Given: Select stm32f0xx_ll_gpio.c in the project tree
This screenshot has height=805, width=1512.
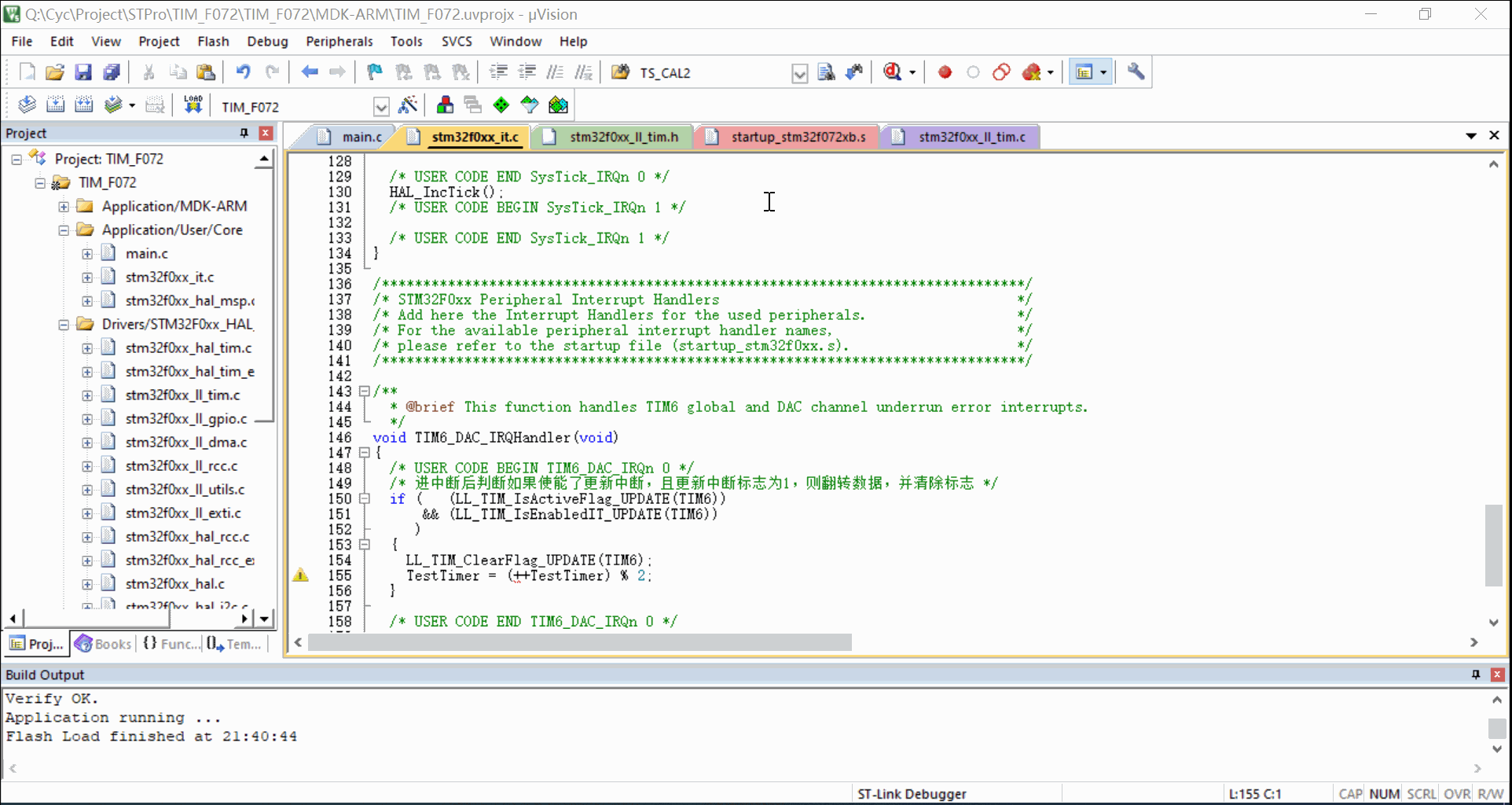Looking at the screenshot, I should 185,419.
